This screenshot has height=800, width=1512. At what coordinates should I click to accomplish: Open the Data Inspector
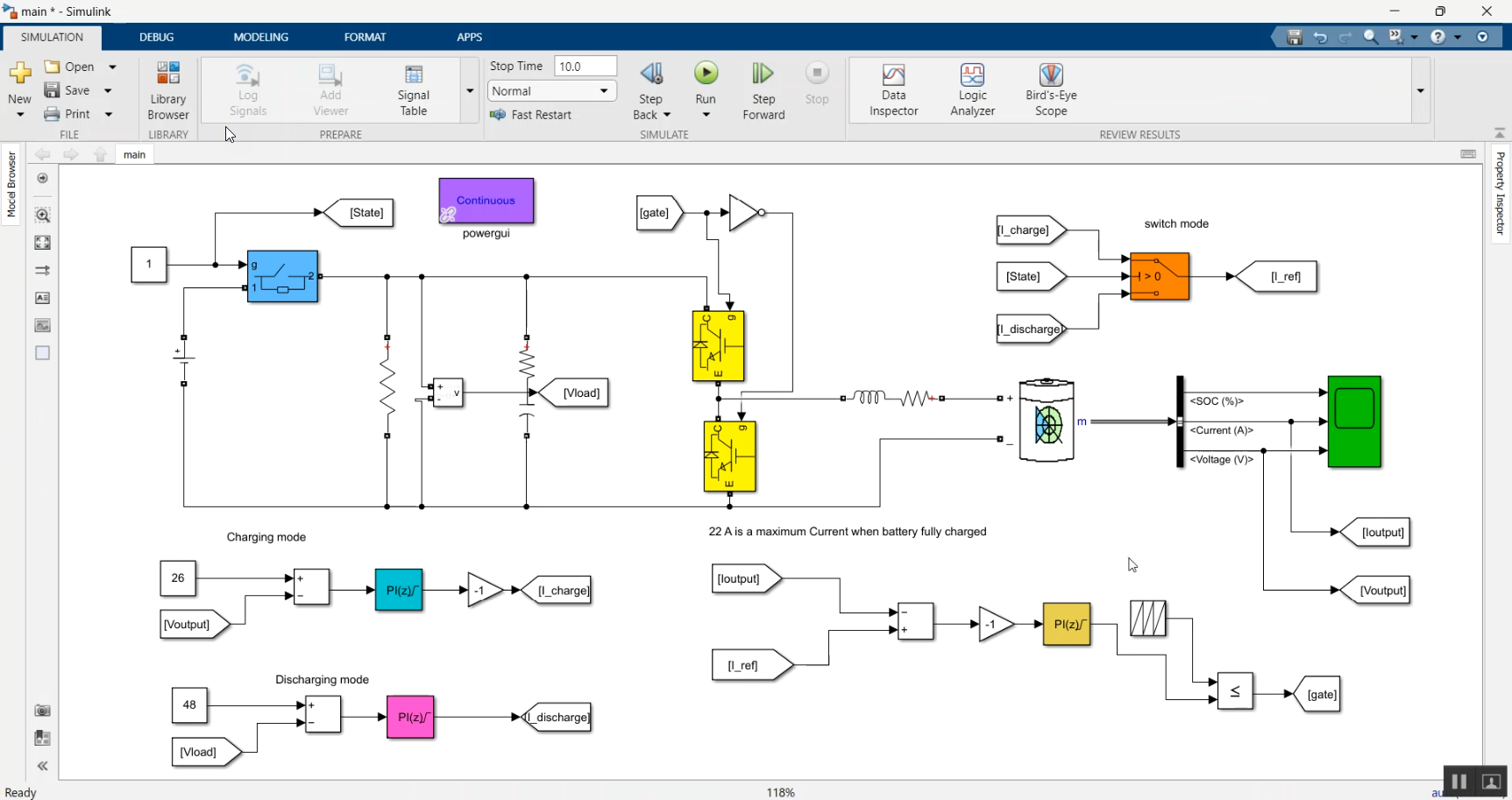pyautogui.click(x=893, y=90)
